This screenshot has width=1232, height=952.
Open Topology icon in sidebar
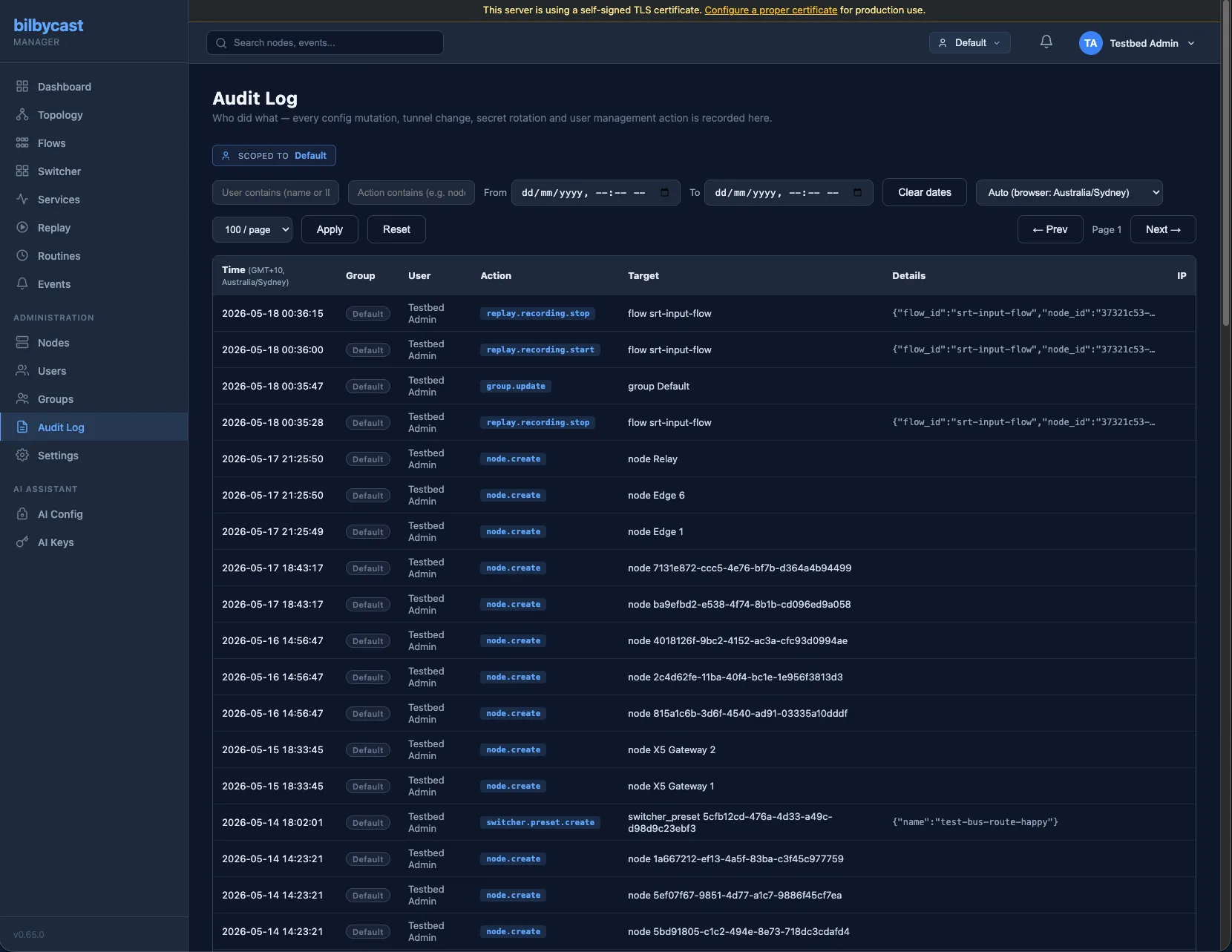22,115
